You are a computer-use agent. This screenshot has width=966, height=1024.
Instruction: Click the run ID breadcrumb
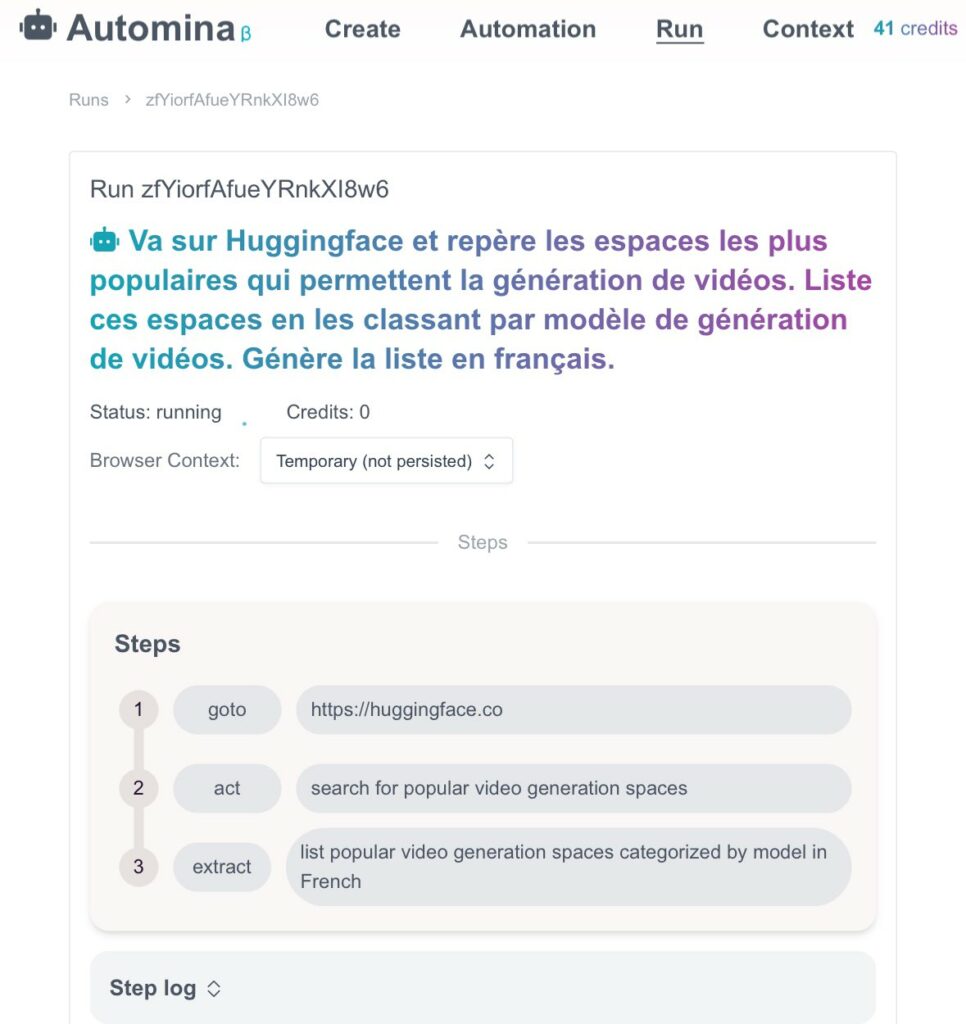[232, 100]
